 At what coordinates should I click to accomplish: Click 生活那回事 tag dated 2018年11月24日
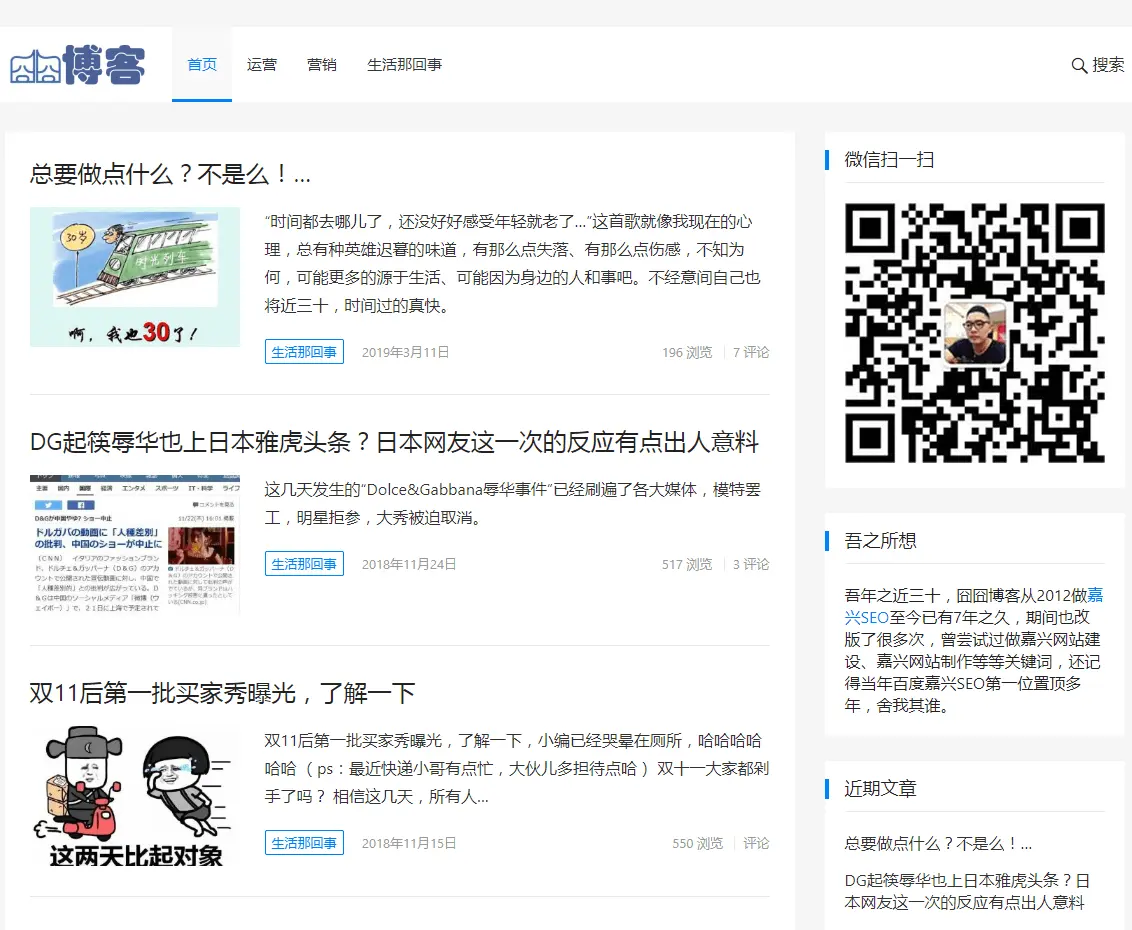(x=304, y=564)
